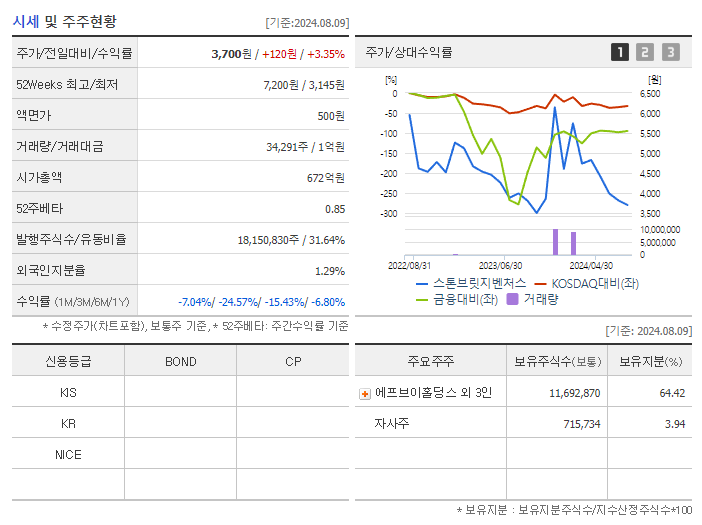Click trading volume 34,291주 / 1억원
This screenshot has height=525, width=702.
point(305,147)
